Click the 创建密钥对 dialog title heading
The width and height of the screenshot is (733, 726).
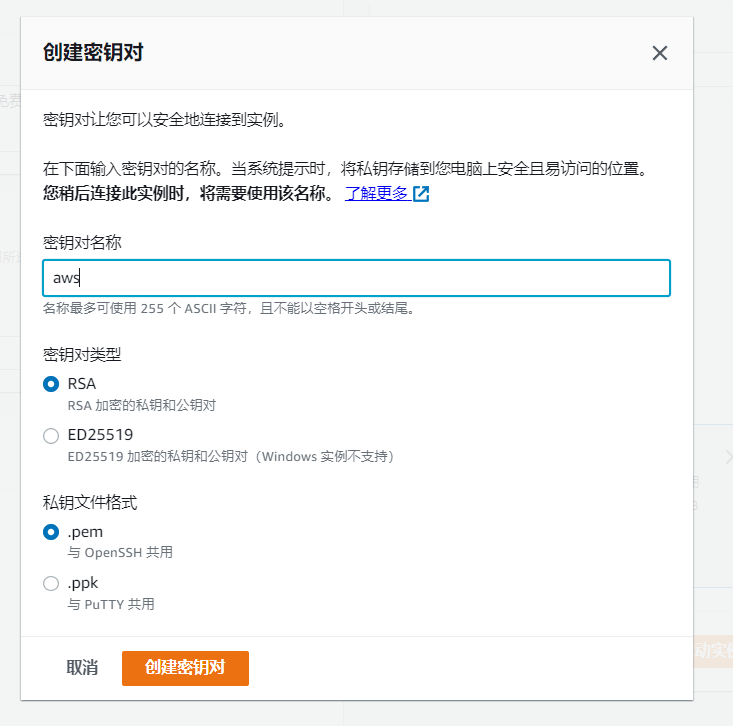coord(93,53)
